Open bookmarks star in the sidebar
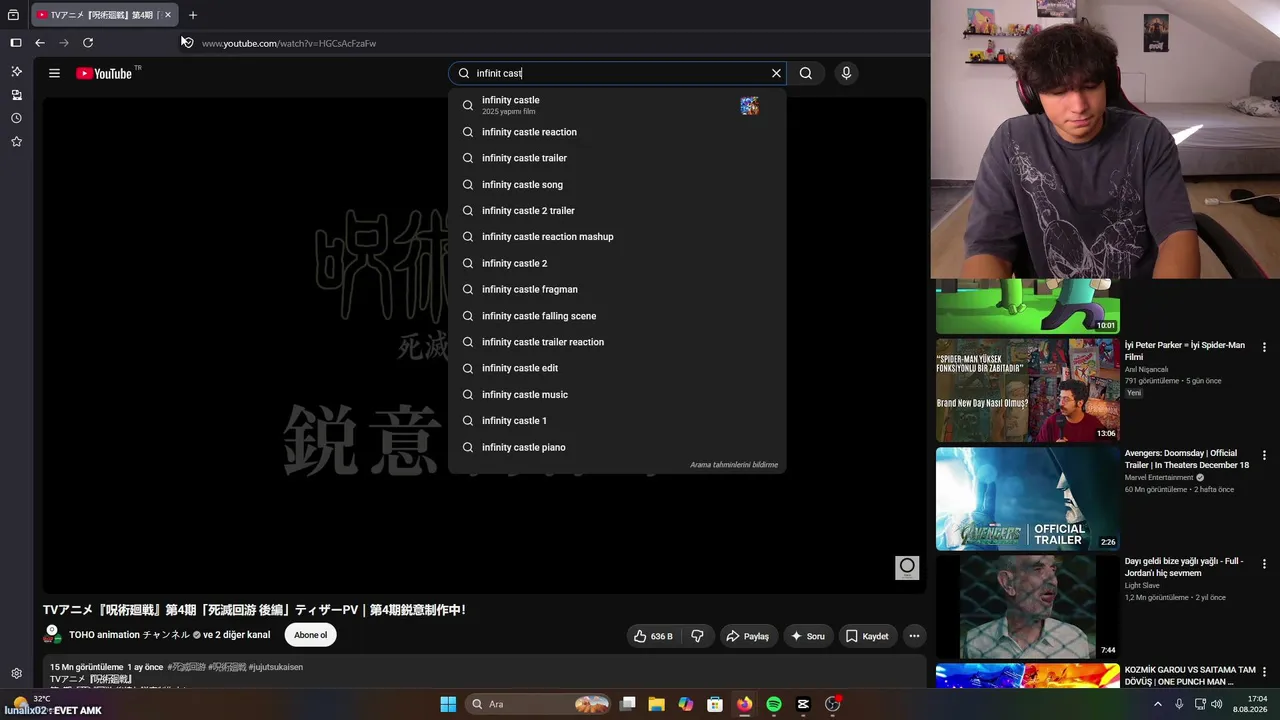1280x720 pixels. pos(16,142)
